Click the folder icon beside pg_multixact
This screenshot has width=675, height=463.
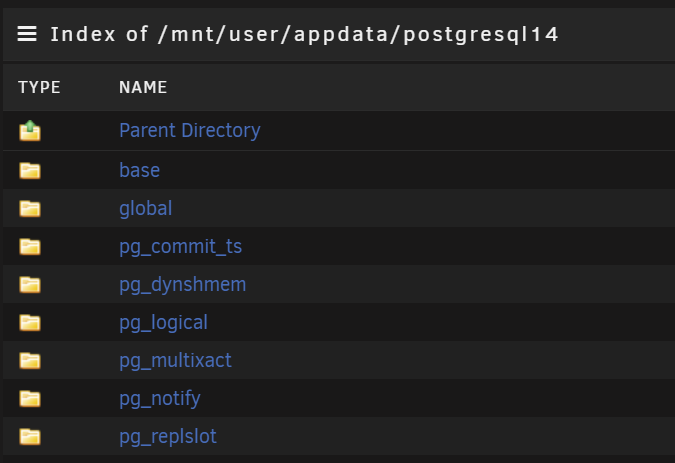pyautogui.click(x=30, y=361)
